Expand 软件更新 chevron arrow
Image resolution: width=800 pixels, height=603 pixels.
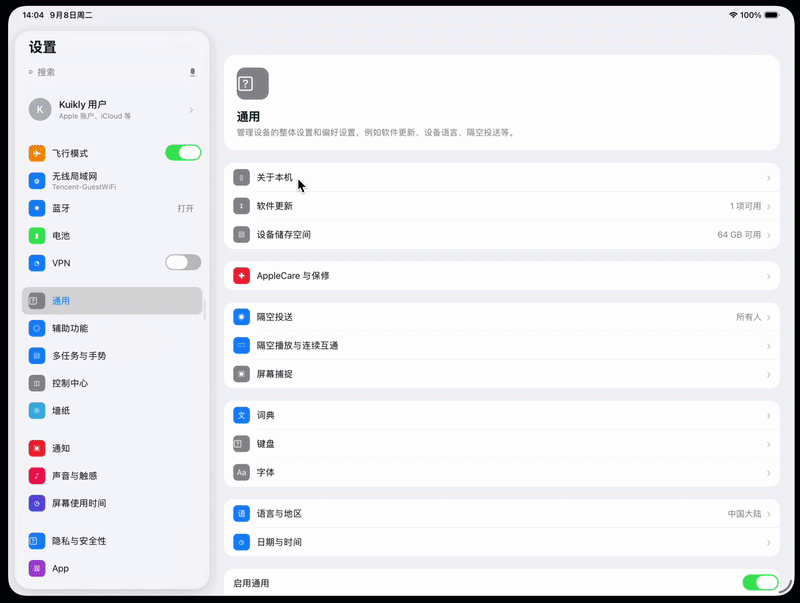click(x=768, y=207)
